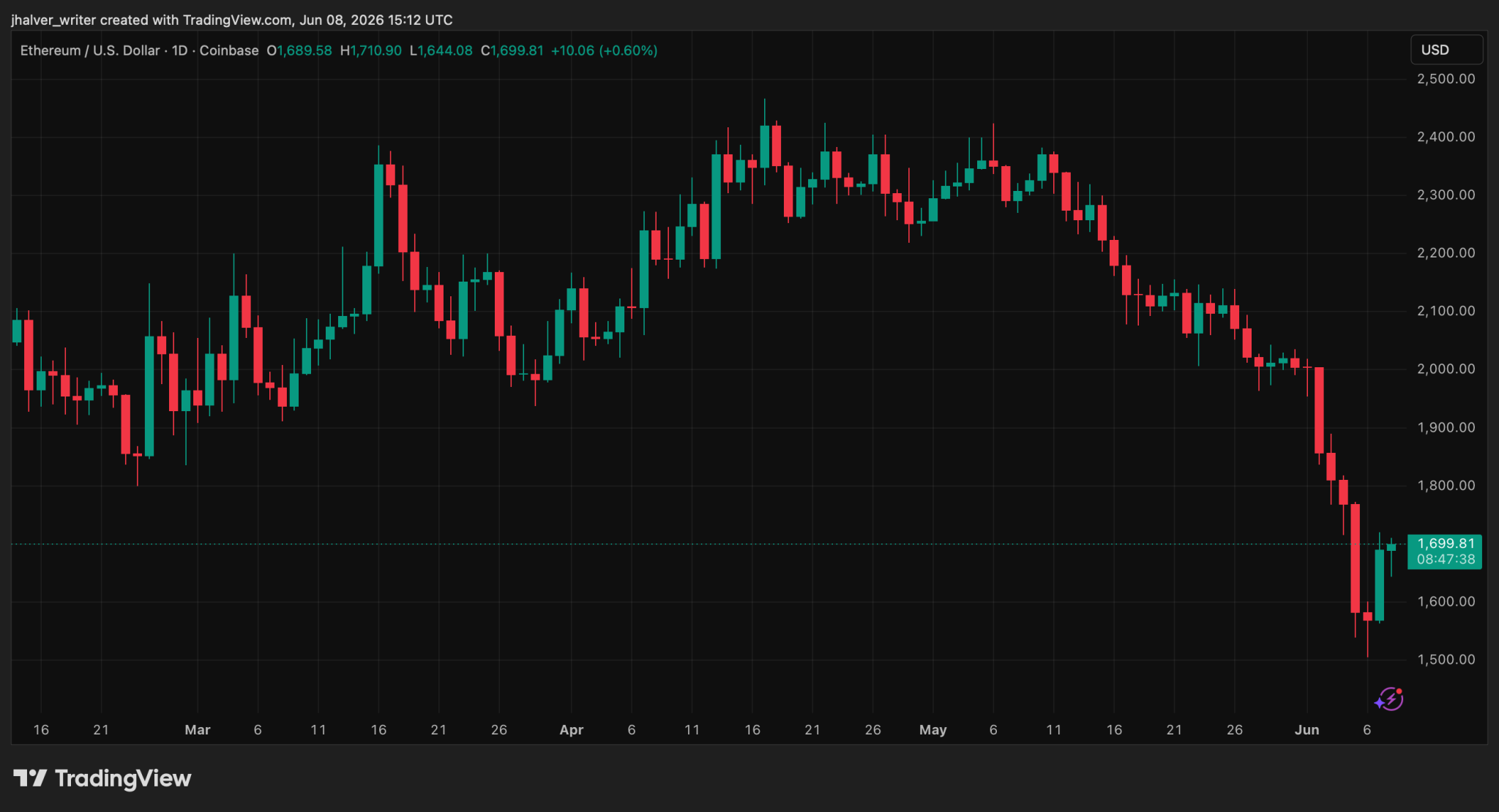Click the Jun label on time axis
Screen dimensions: 1499x812
[1307, 730]
